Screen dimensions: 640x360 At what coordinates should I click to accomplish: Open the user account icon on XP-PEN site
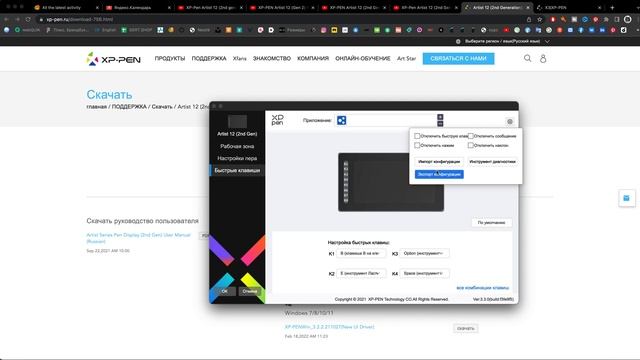(543, 59)
